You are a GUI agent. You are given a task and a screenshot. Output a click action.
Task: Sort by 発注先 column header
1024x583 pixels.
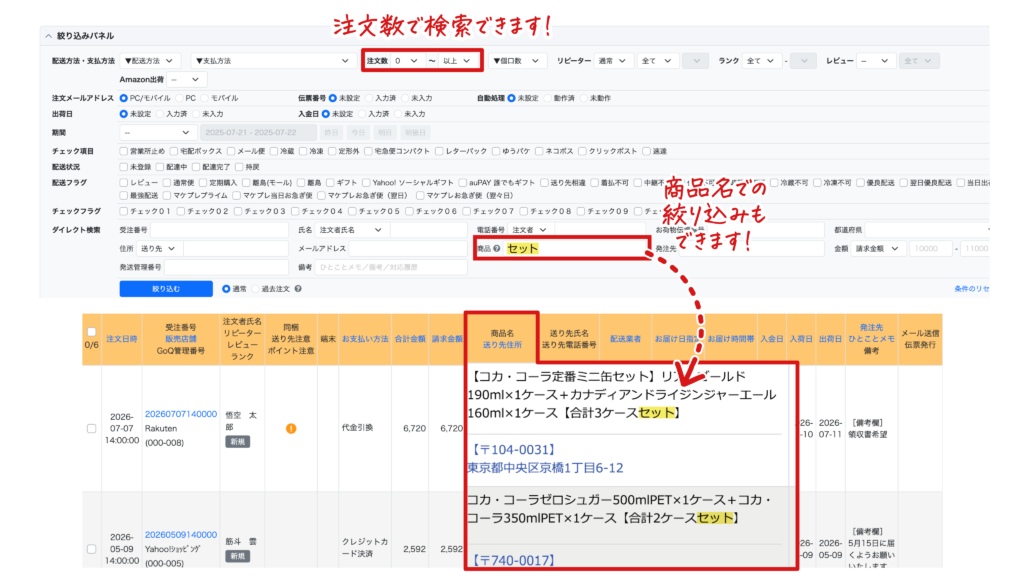871,328
